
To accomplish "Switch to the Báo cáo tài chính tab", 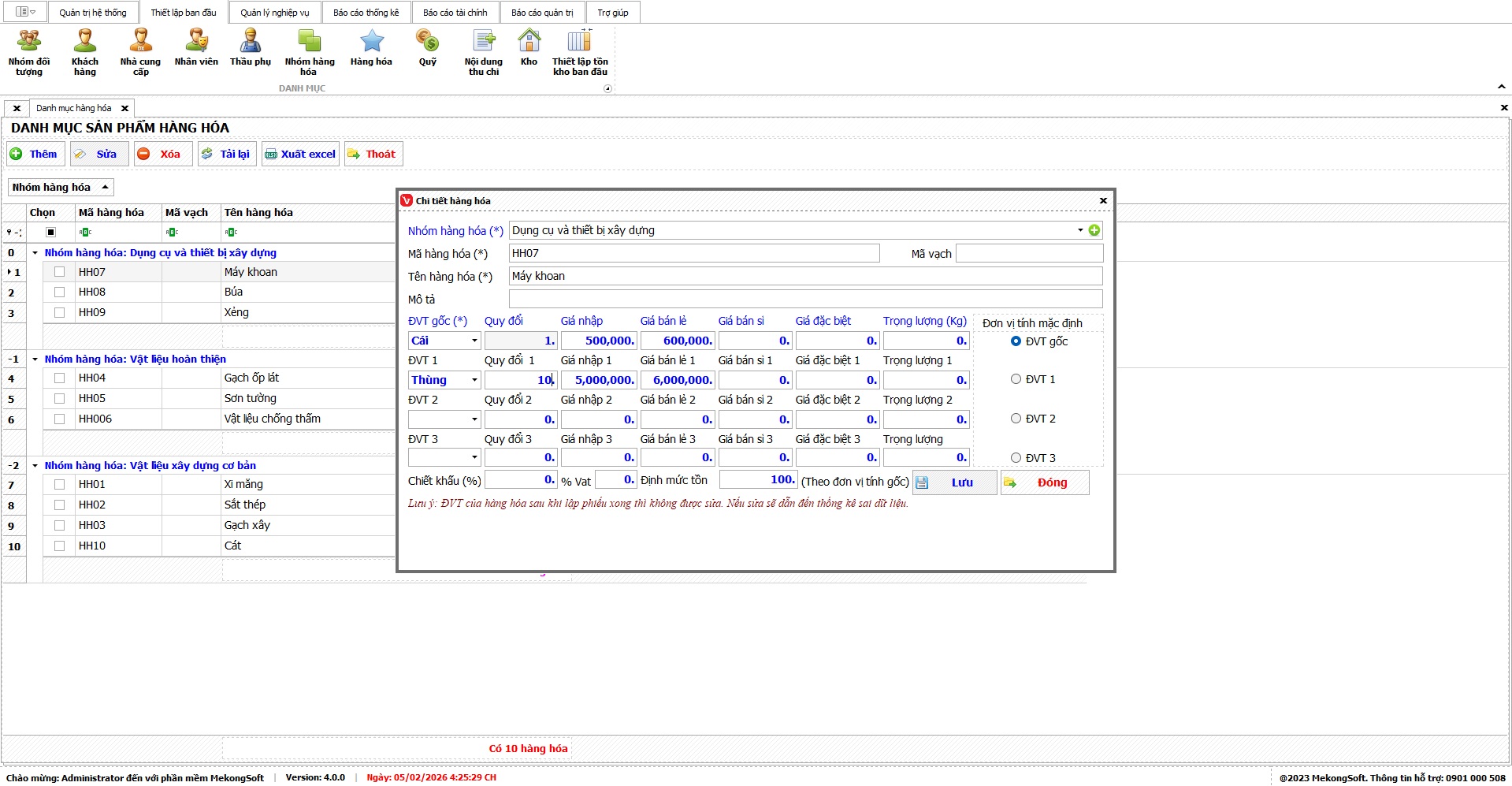I will [x=455, y=13].
